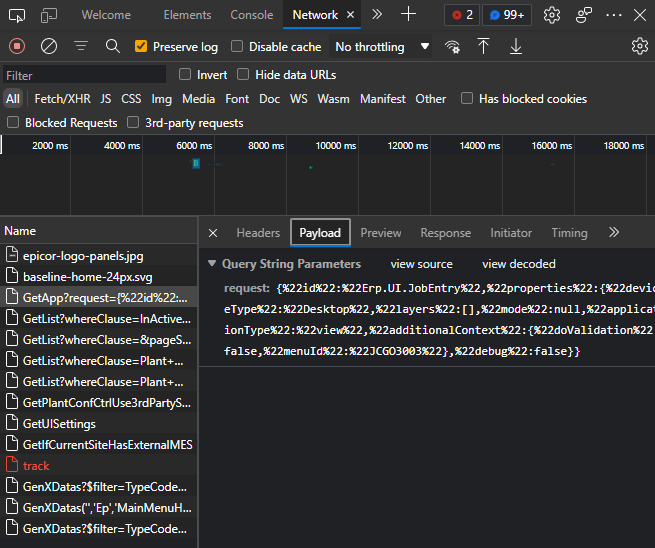
Task: Filter requests by Fetch/XHR
Action: (x=62, y=99)
